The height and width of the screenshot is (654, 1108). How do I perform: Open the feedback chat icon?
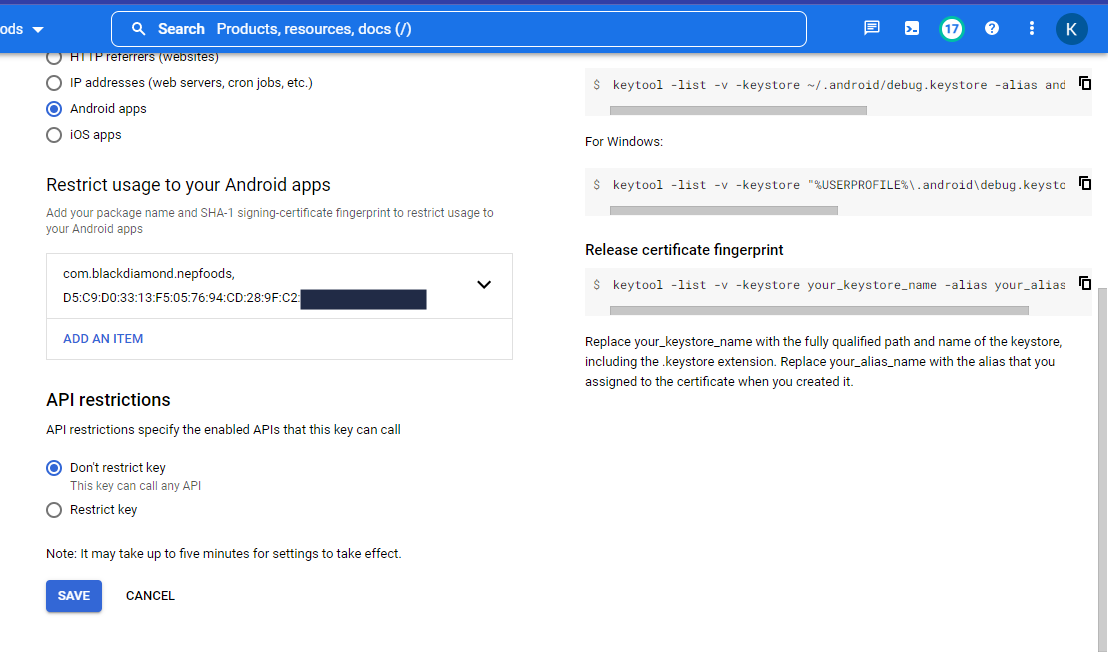click(x=871, y=28)
